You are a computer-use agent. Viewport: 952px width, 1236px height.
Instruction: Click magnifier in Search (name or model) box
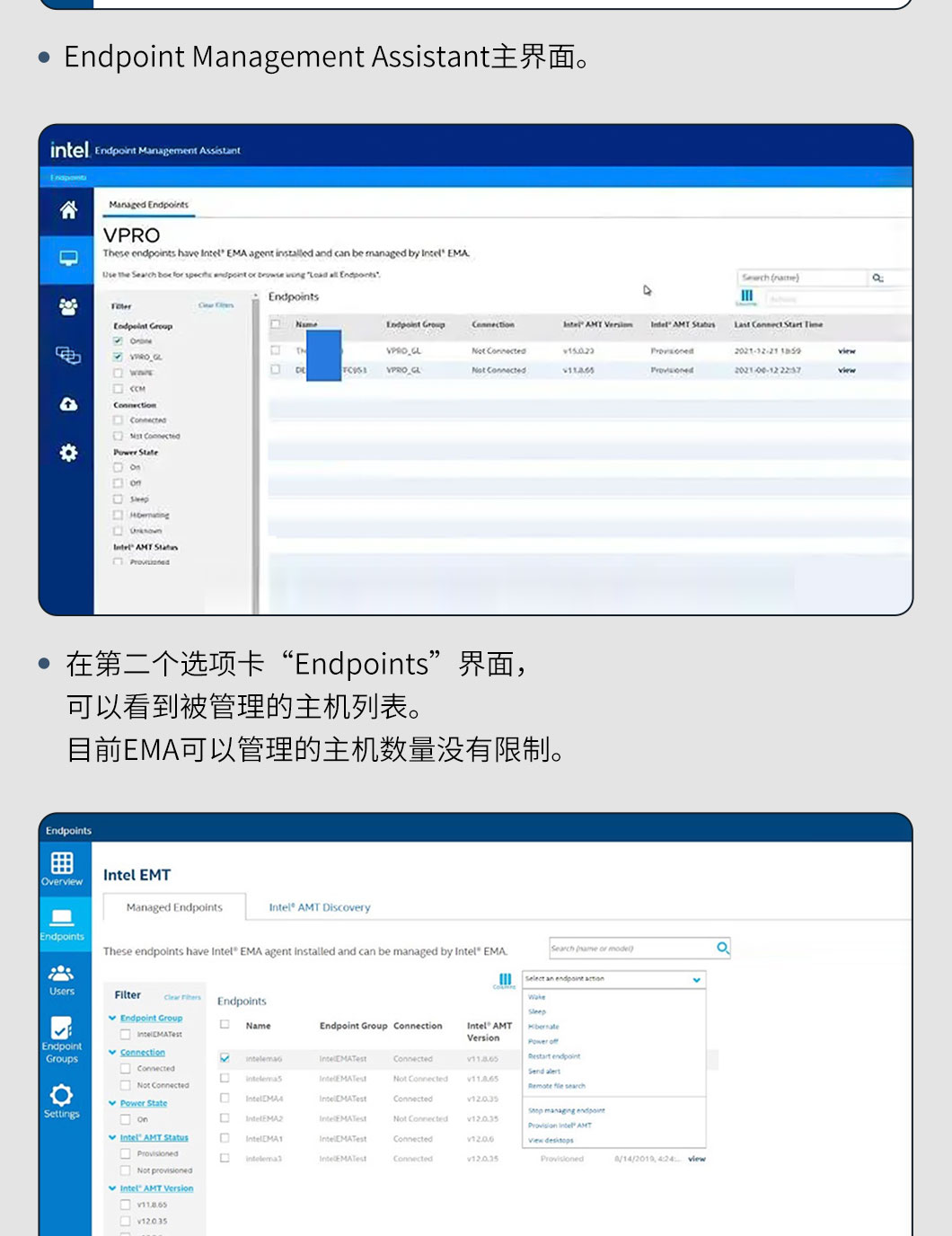point(723,949)
